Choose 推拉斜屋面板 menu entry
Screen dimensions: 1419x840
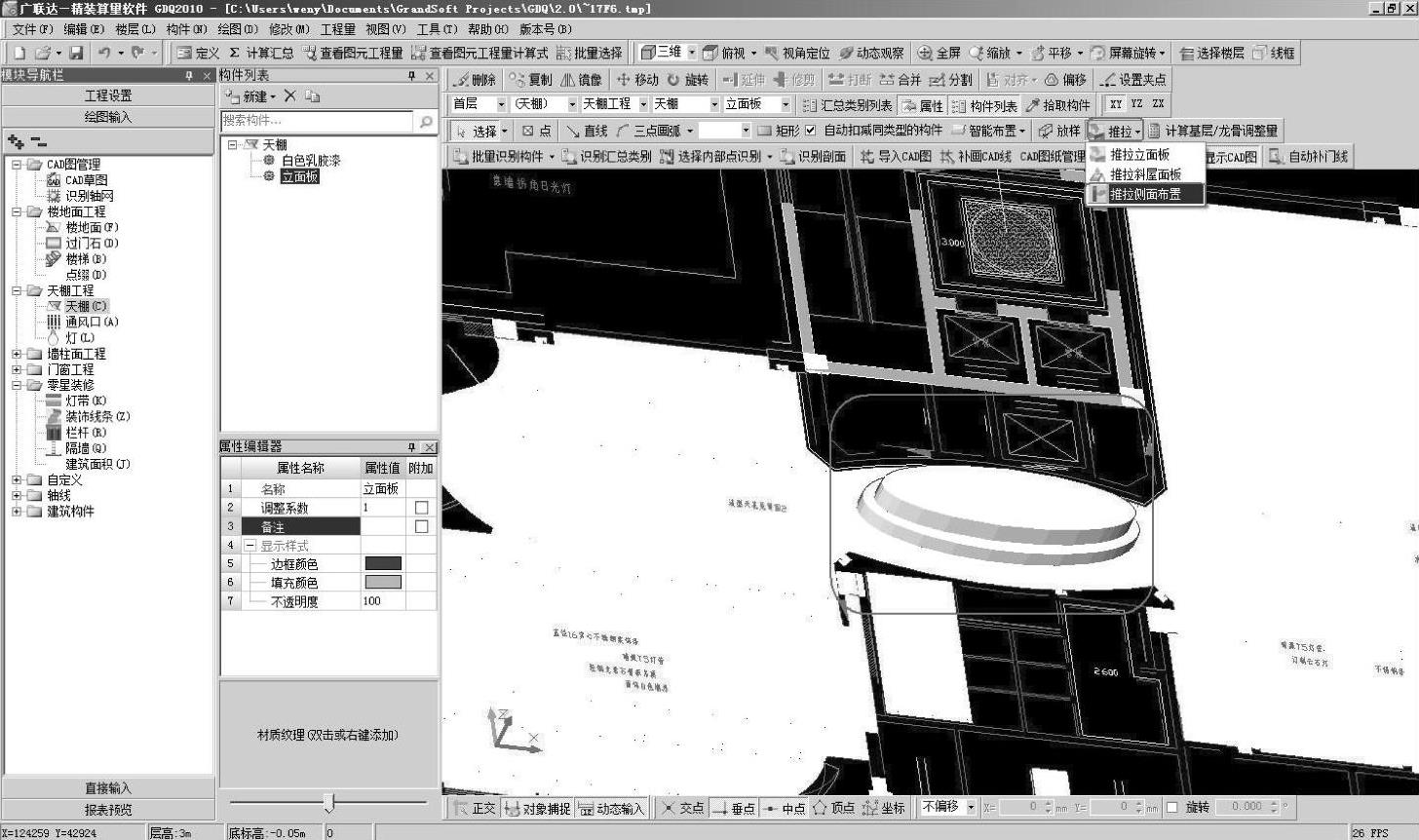tap(1145, 174)
